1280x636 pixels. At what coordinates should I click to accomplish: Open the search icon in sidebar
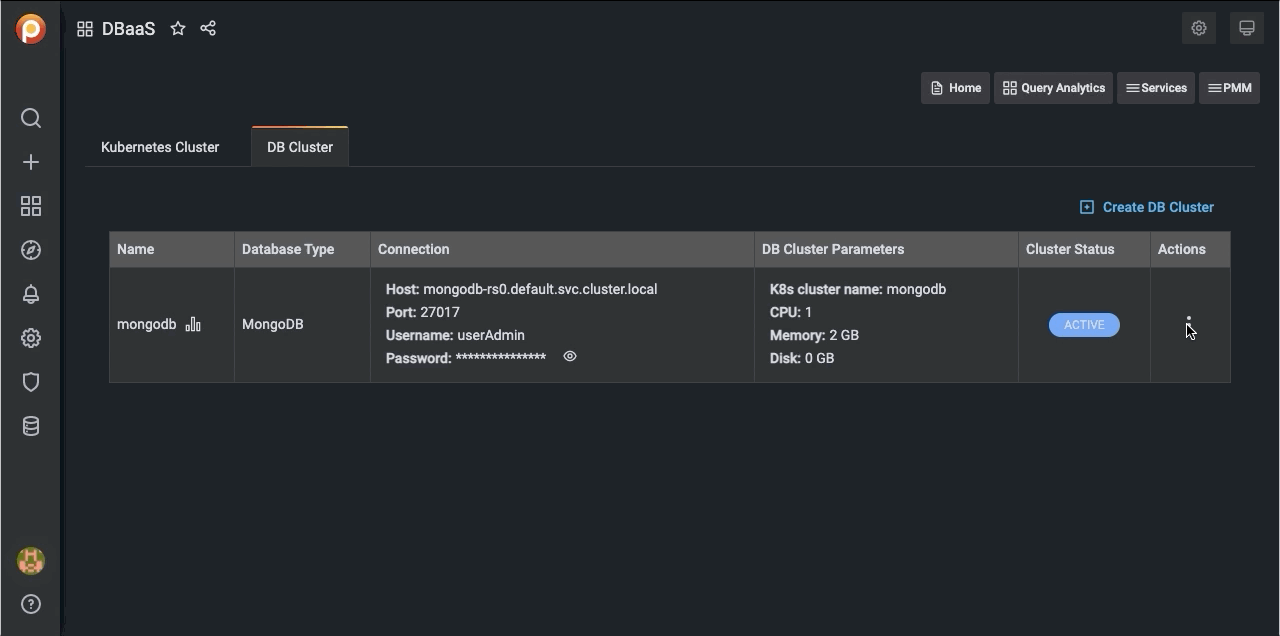[x=31, y=118]
